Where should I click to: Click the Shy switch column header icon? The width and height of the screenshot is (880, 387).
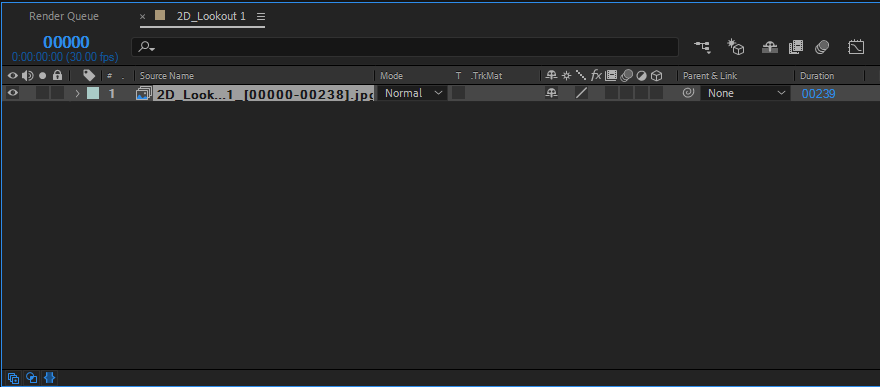pos(552,75)
